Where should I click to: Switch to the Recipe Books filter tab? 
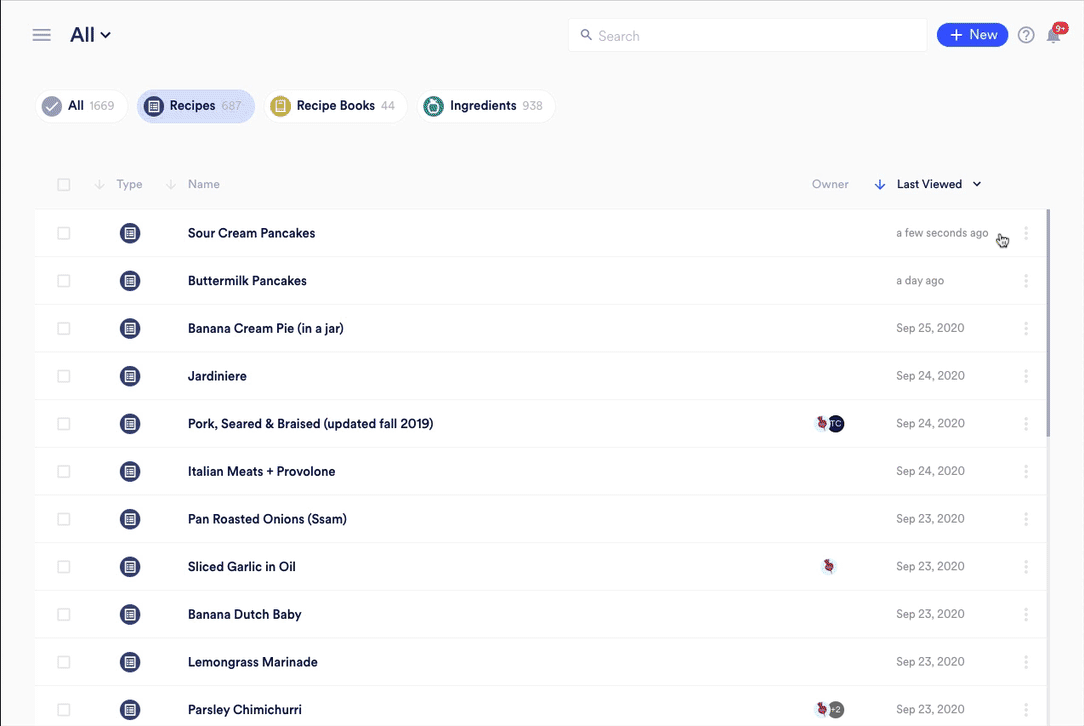(x=334, y=106)
